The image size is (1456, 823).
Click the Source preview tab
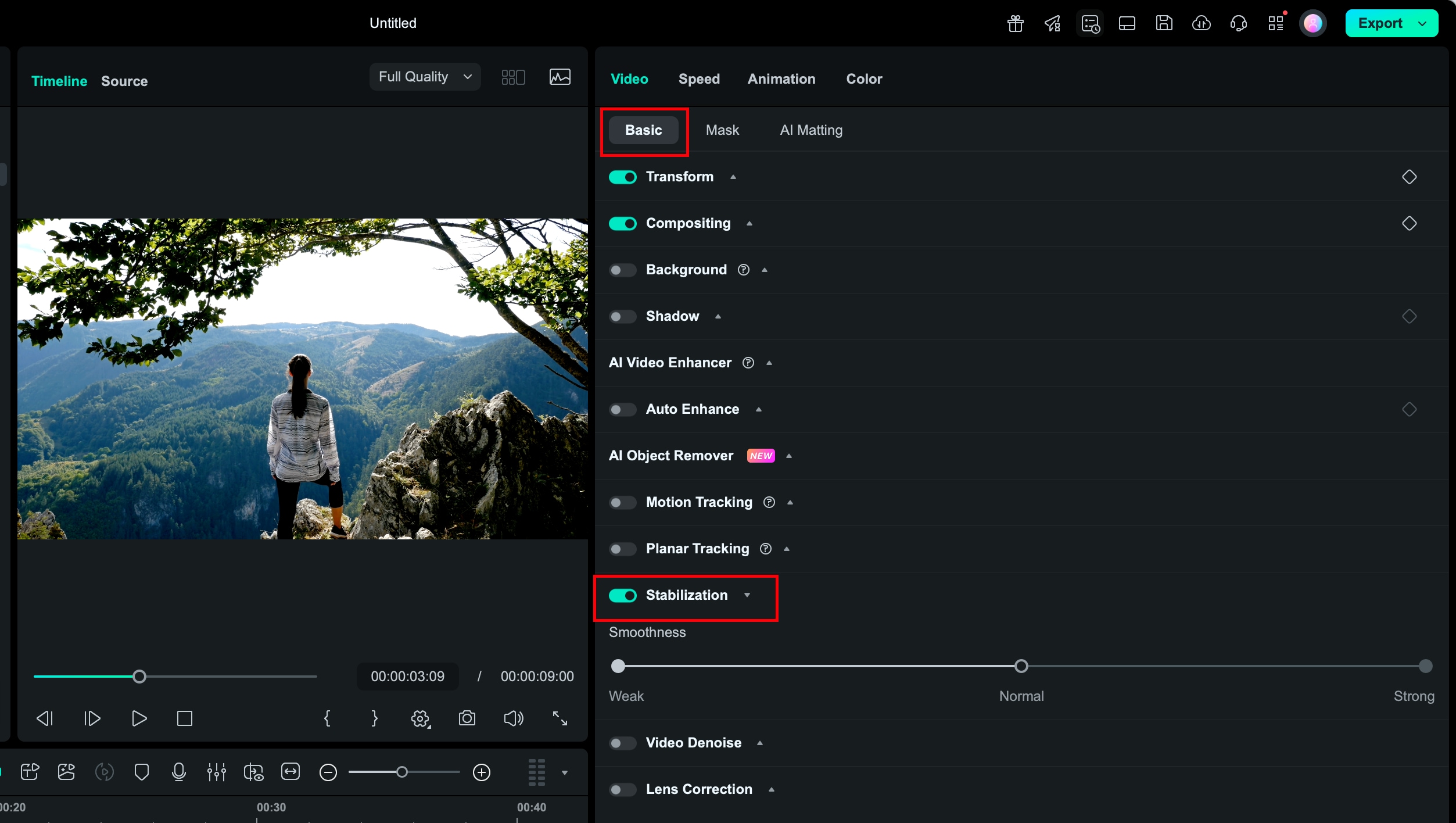(x=124, y=81)
